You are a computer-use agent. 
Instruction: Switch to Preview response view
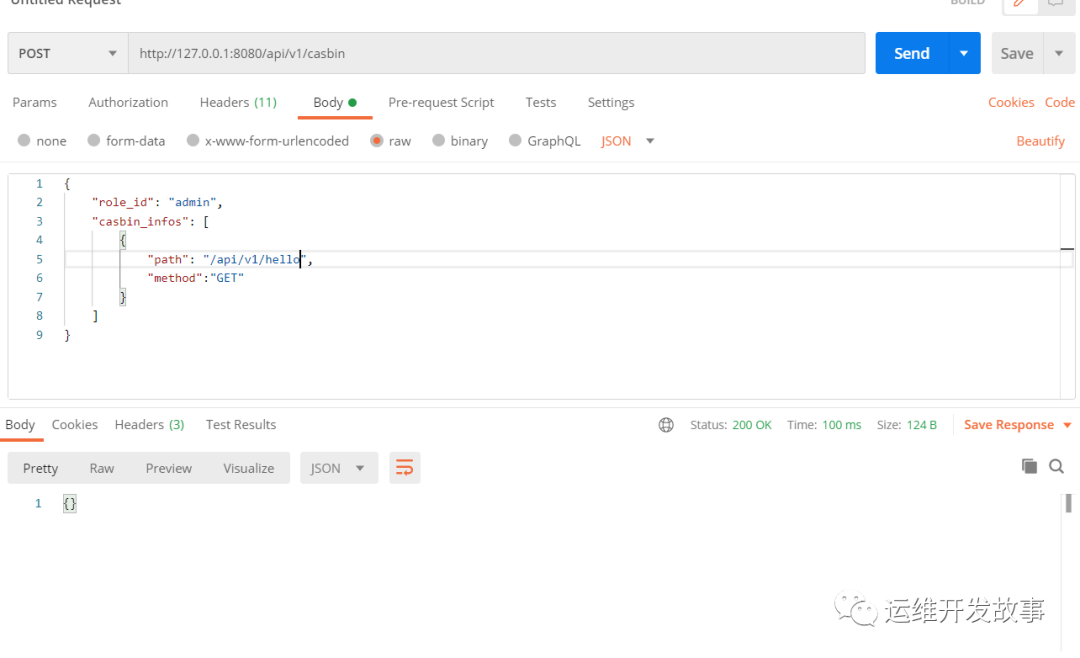169,469
